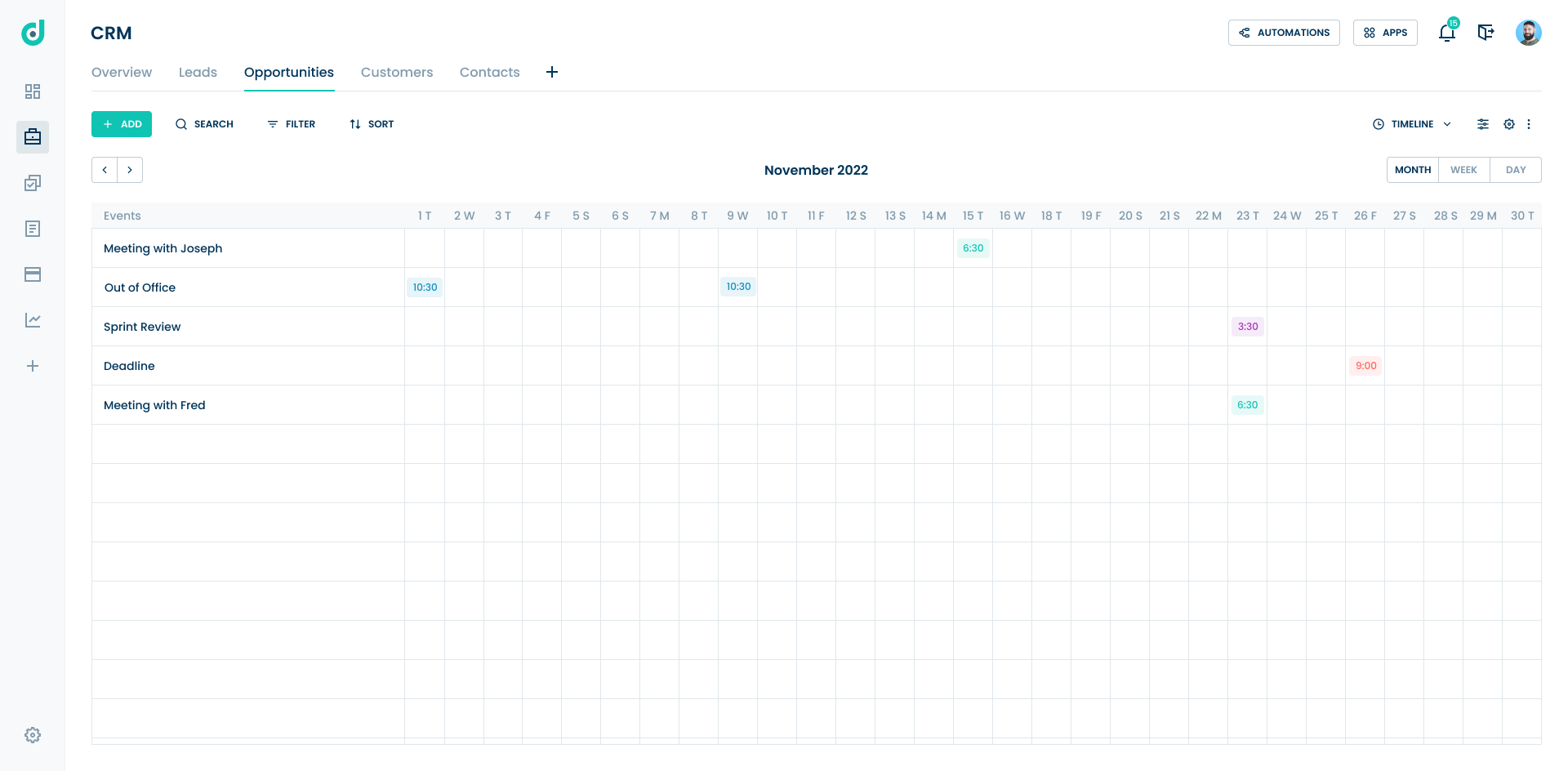Screen dimensions: 1568x771
Task: Open view adjustments sliders icon
Action: (1483, 124)
